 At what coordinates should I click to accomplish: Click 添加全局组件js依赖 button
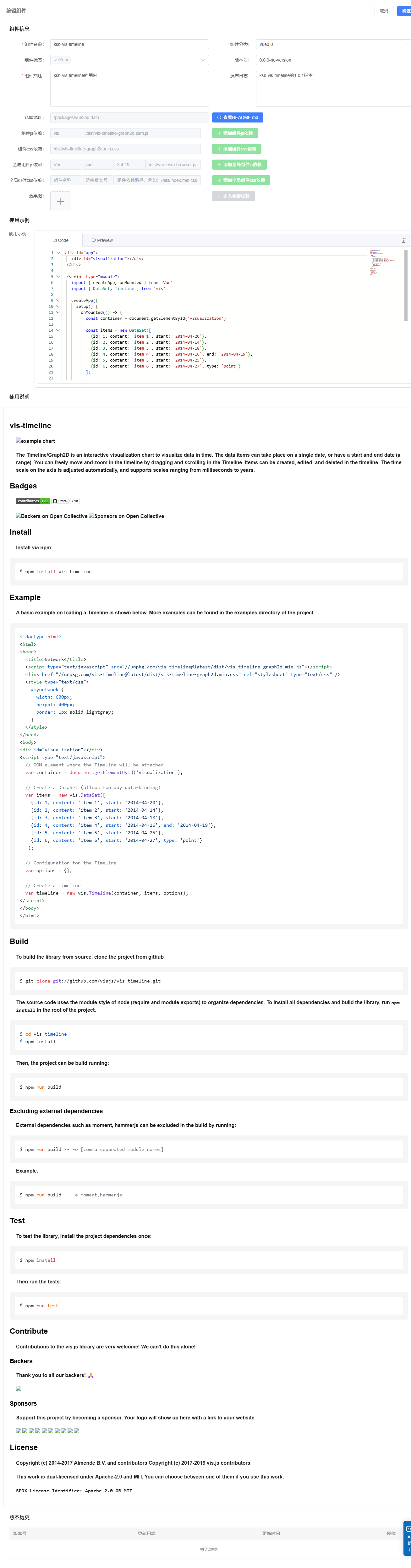tap(239, 165)
